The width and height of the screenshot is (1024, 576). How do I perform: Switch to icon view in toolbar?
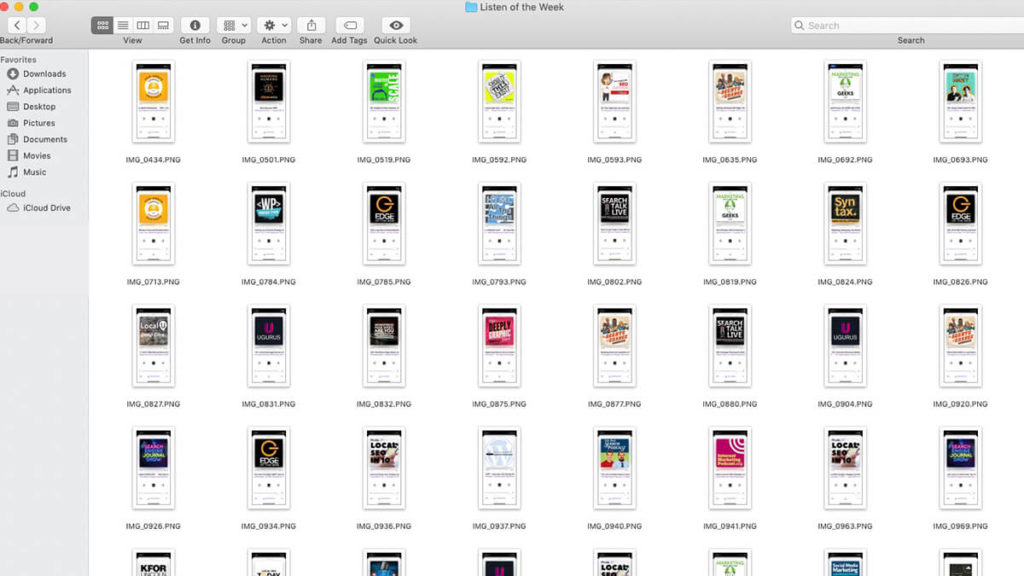(x=102, y=25)
